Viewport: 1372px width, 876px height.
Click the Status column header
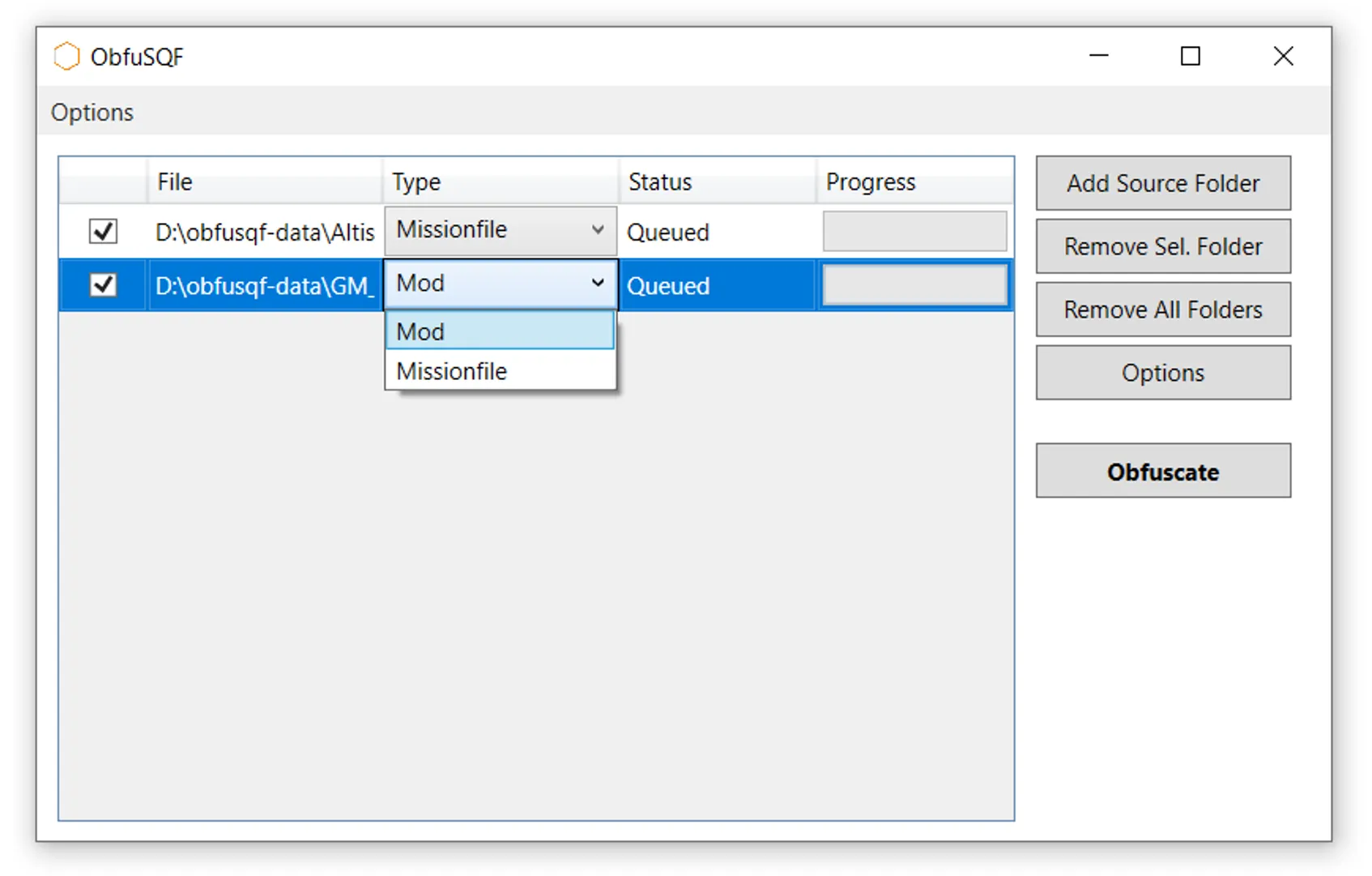click(717, 182)
